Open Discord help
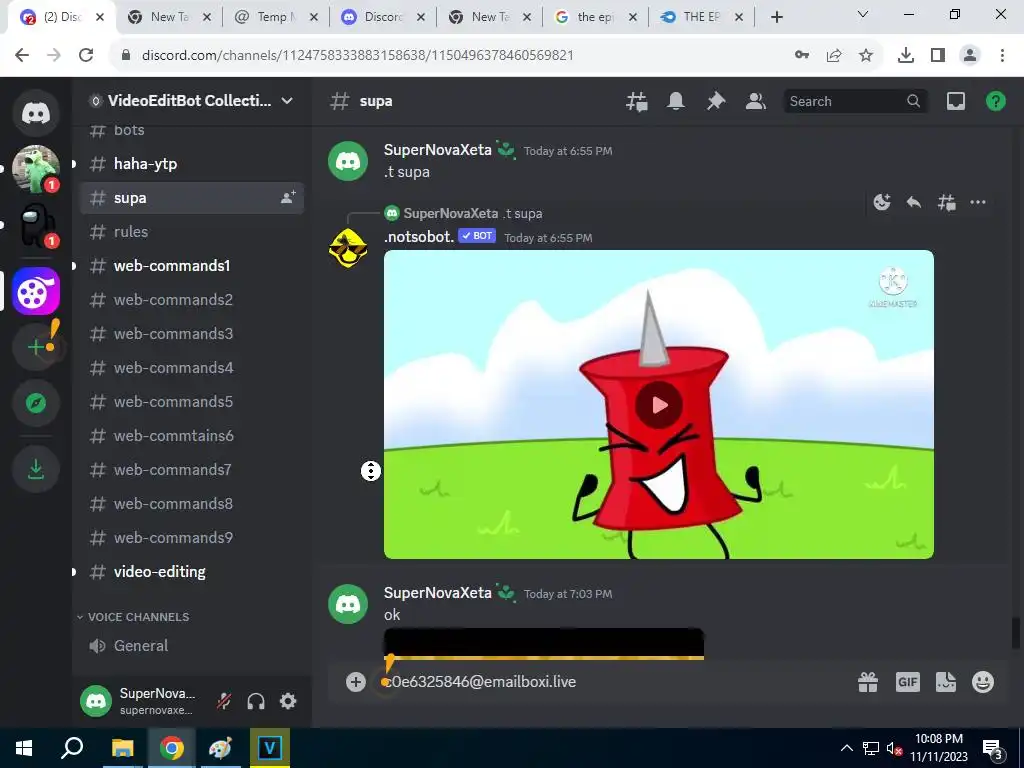This screenshot has height=768, width=1024. (996, 101)
